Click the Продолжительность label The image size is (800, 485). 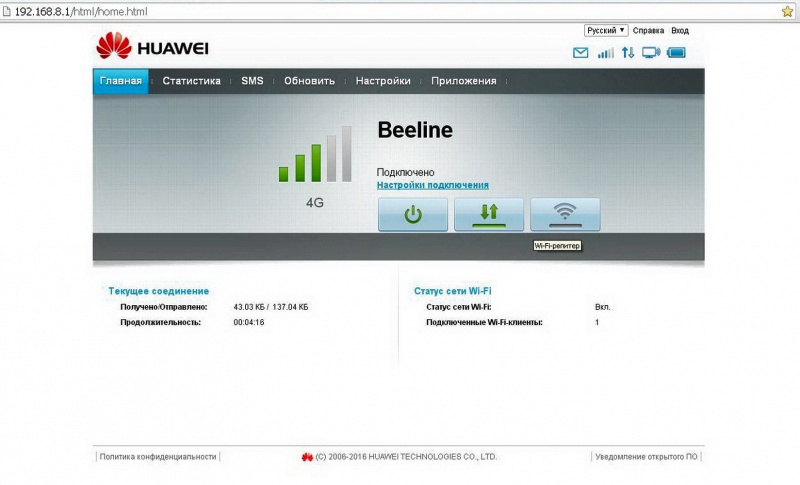[160, 322]
